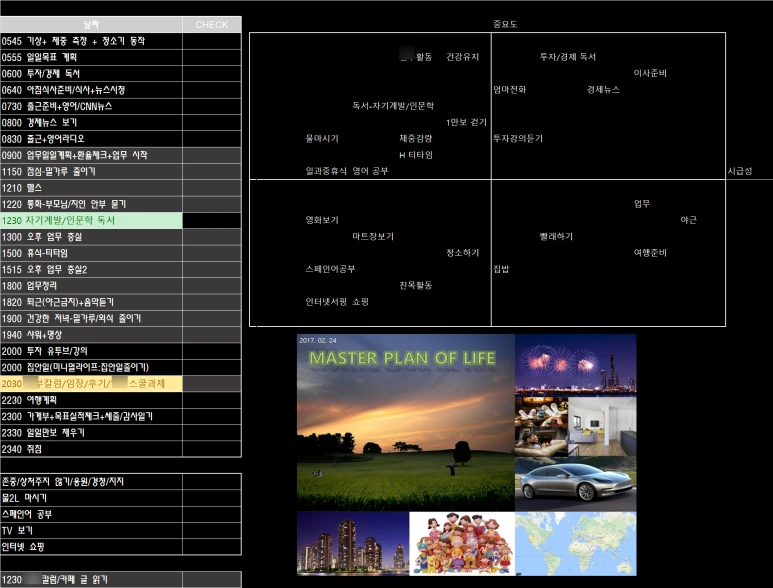The image size is (773, 588).
Task: Select the 2230 여행계획 cell
Action: tap(91, 400)
